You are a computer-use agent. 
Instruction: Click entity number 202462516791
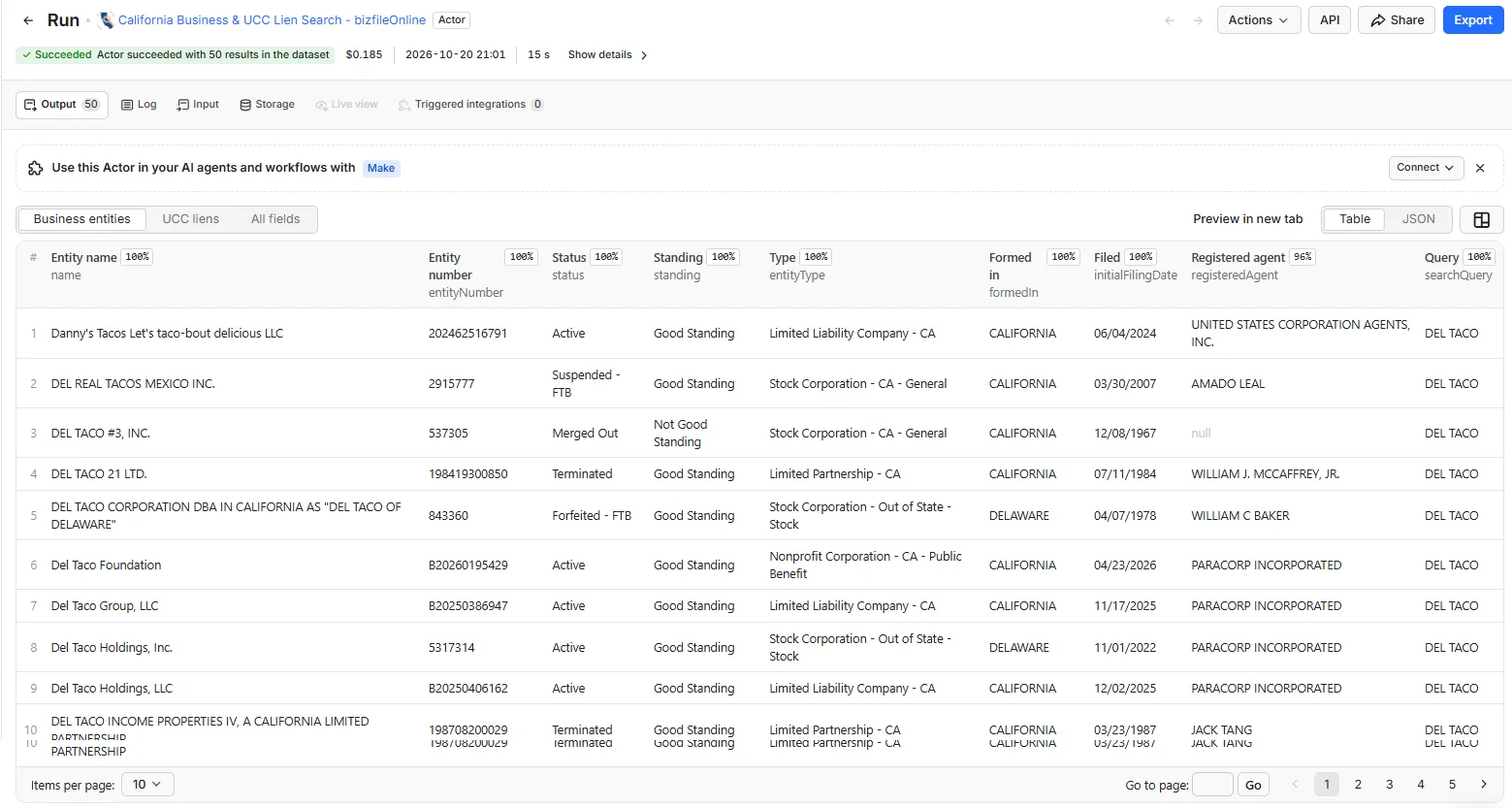467,334
